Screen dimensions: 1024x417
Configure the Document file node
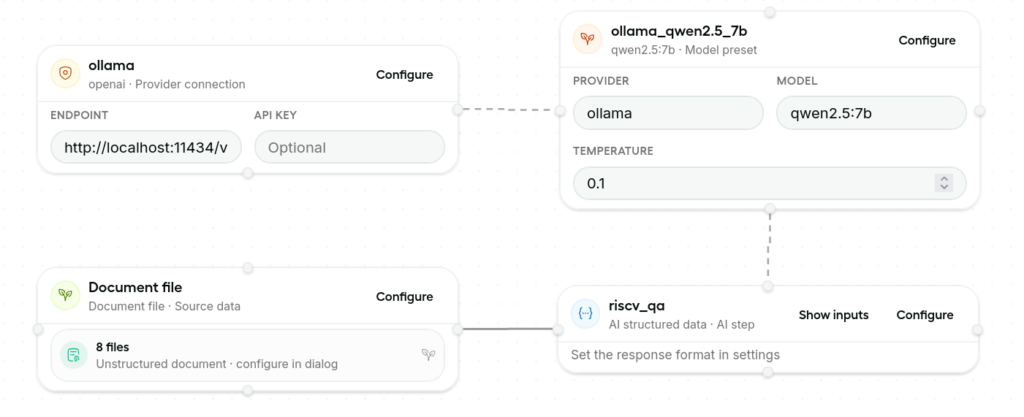coord(404,297)
